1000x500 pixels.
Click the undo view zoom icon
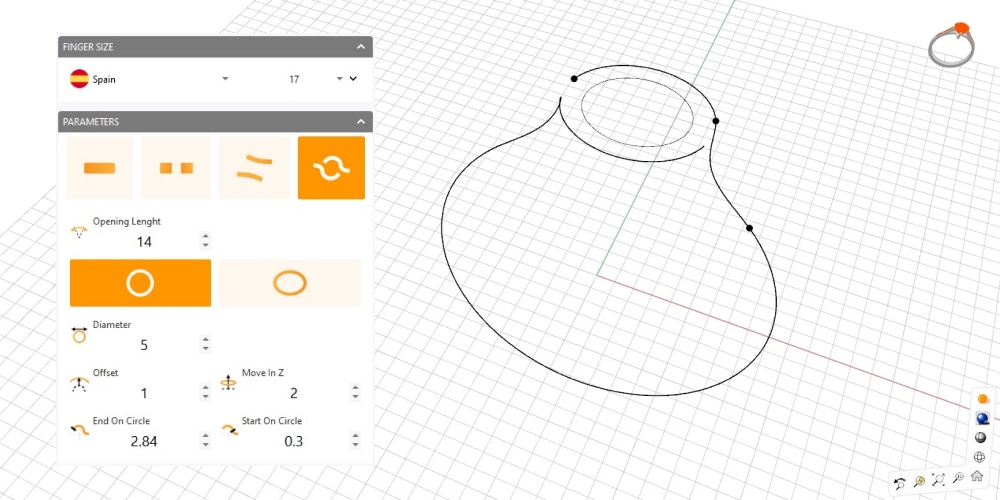[x=900, y=483]
